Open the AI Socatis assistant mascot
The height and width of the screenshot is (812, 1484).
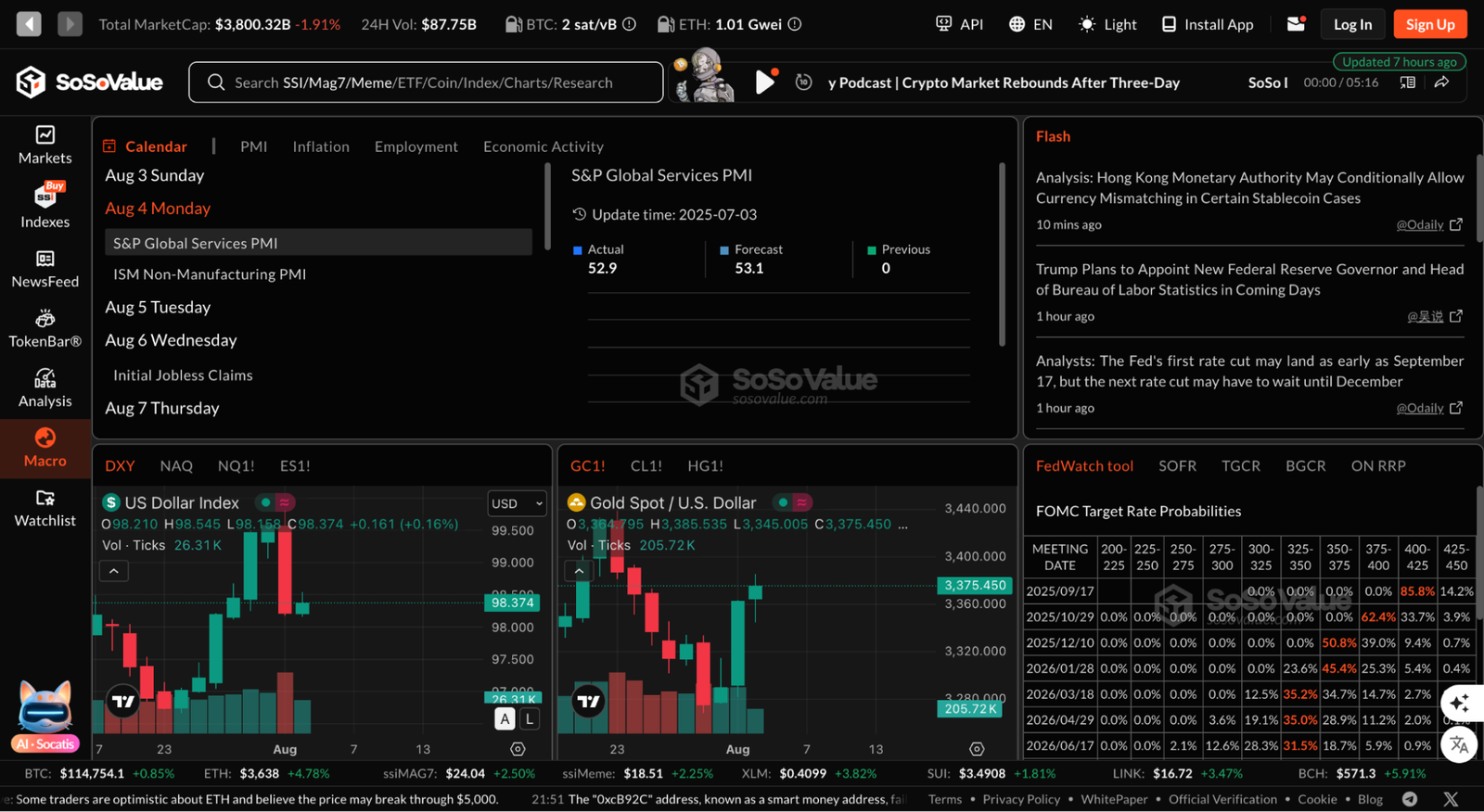click(45, 717)
